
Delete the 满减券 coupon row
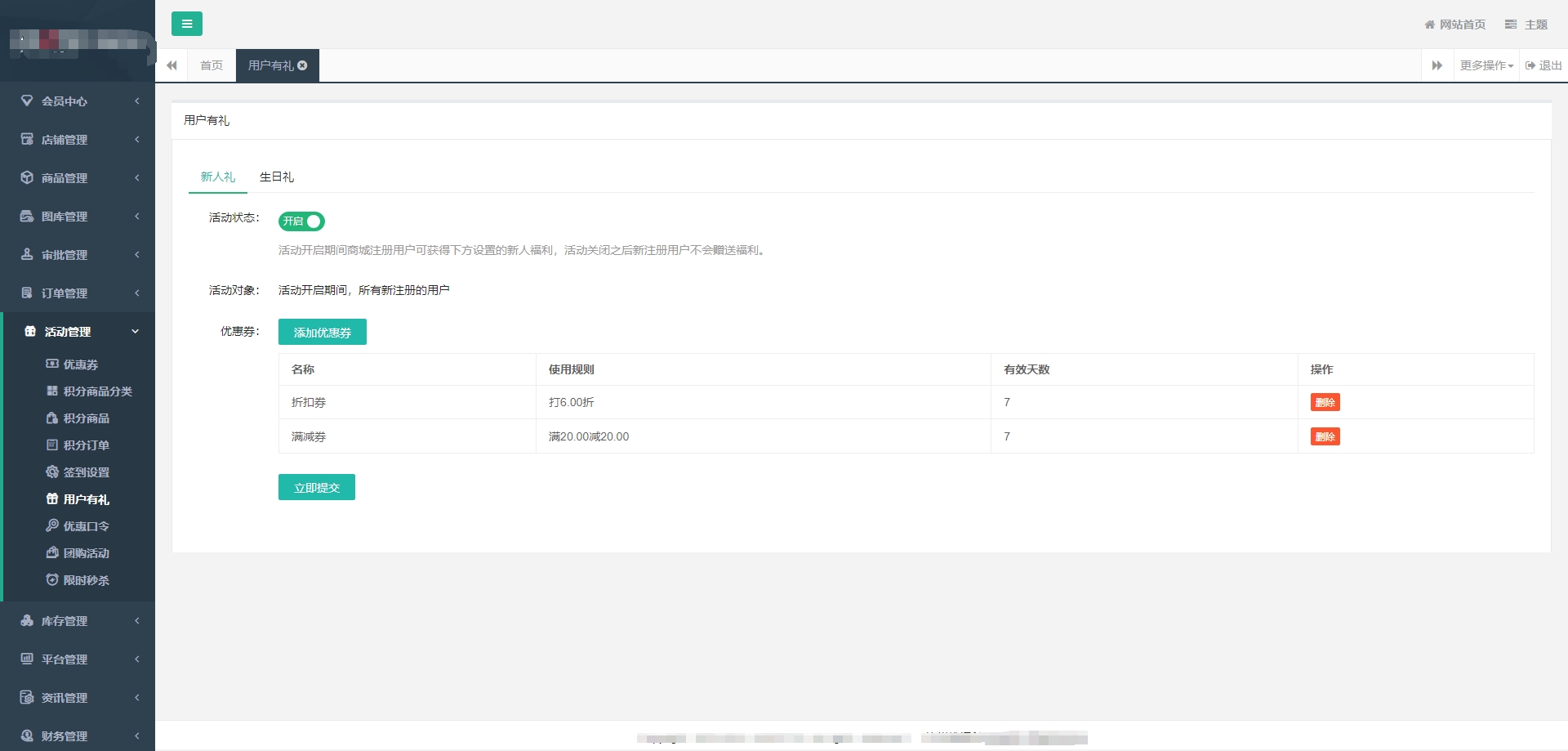tap(1325, 436)
